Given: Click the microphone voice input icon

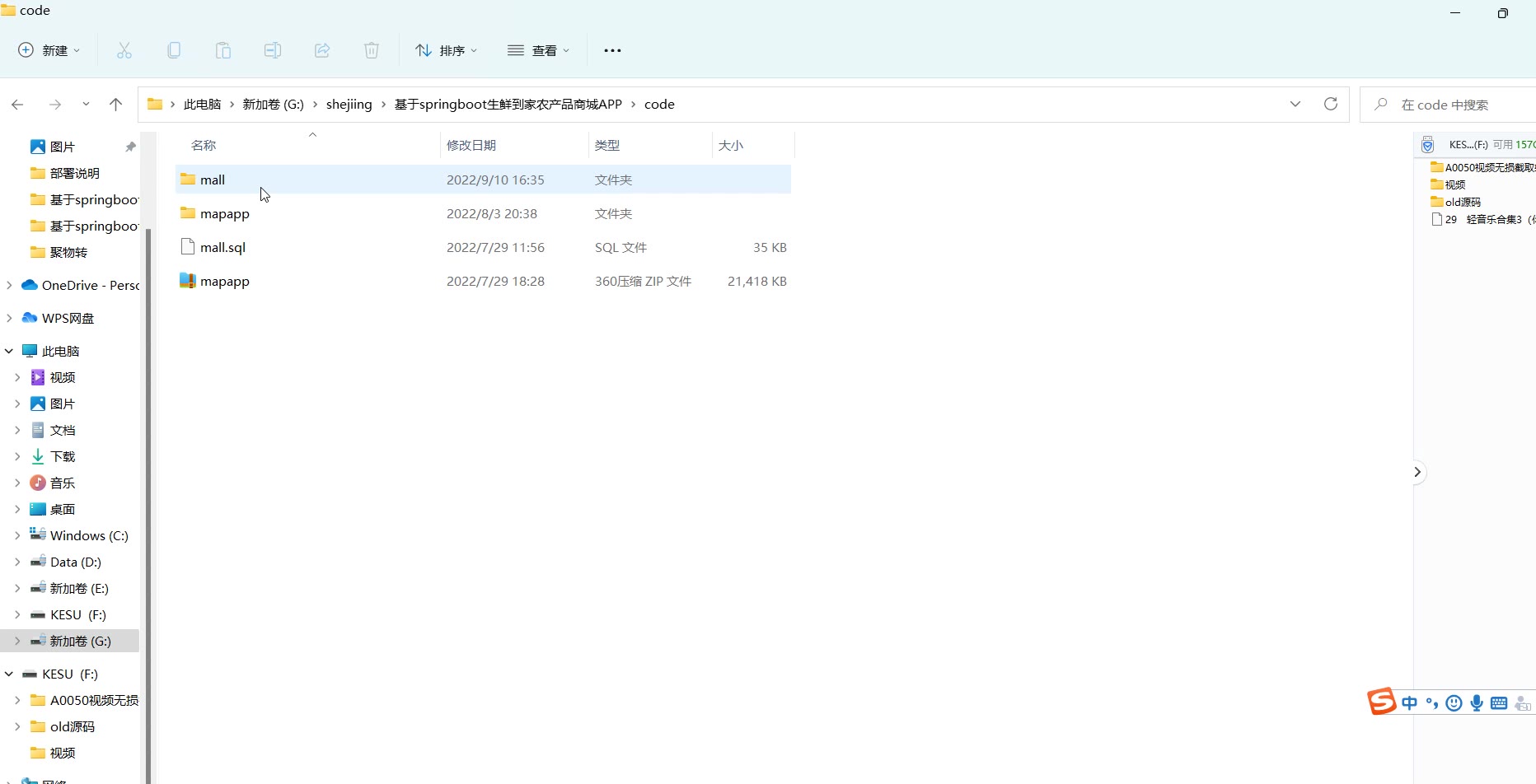Looking at the screenshot, I should coord(1477,703).
